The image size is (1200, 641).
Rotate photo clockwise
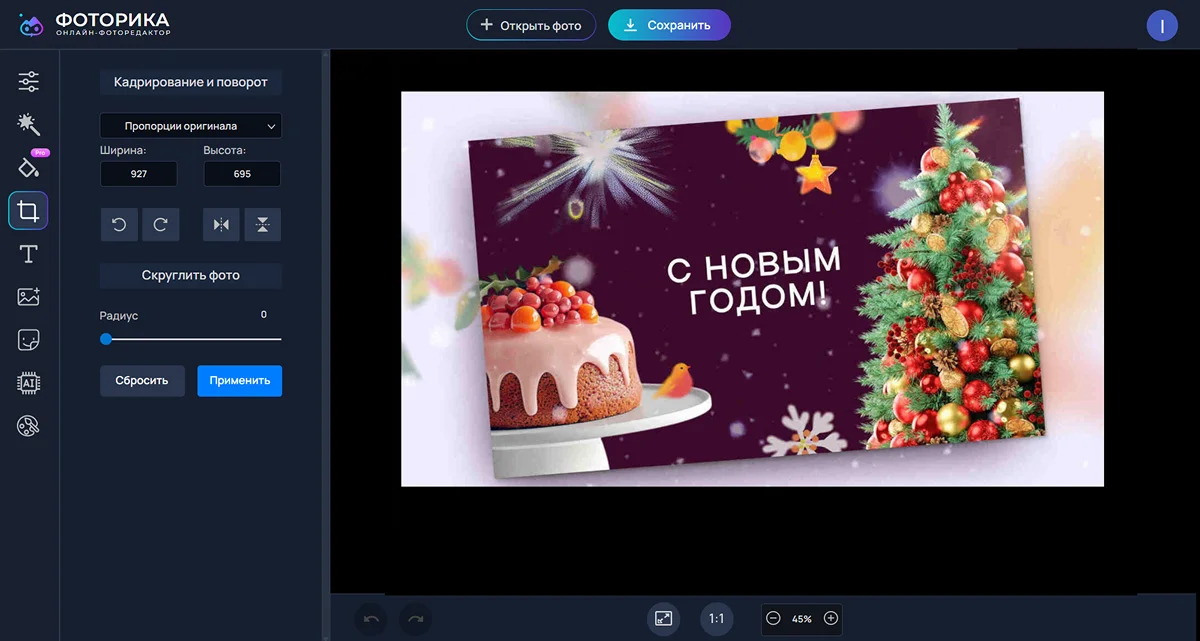pyautogui.click(x=160, y=225)
